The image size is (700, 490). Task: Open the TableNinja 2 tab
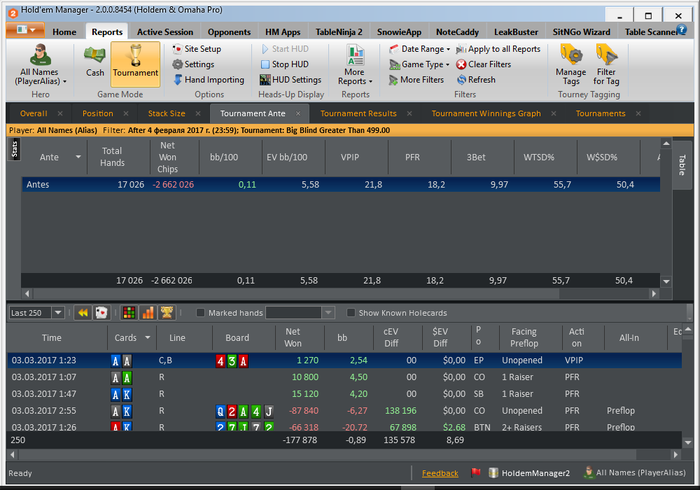pyautogui.click(x=339, y=32)
